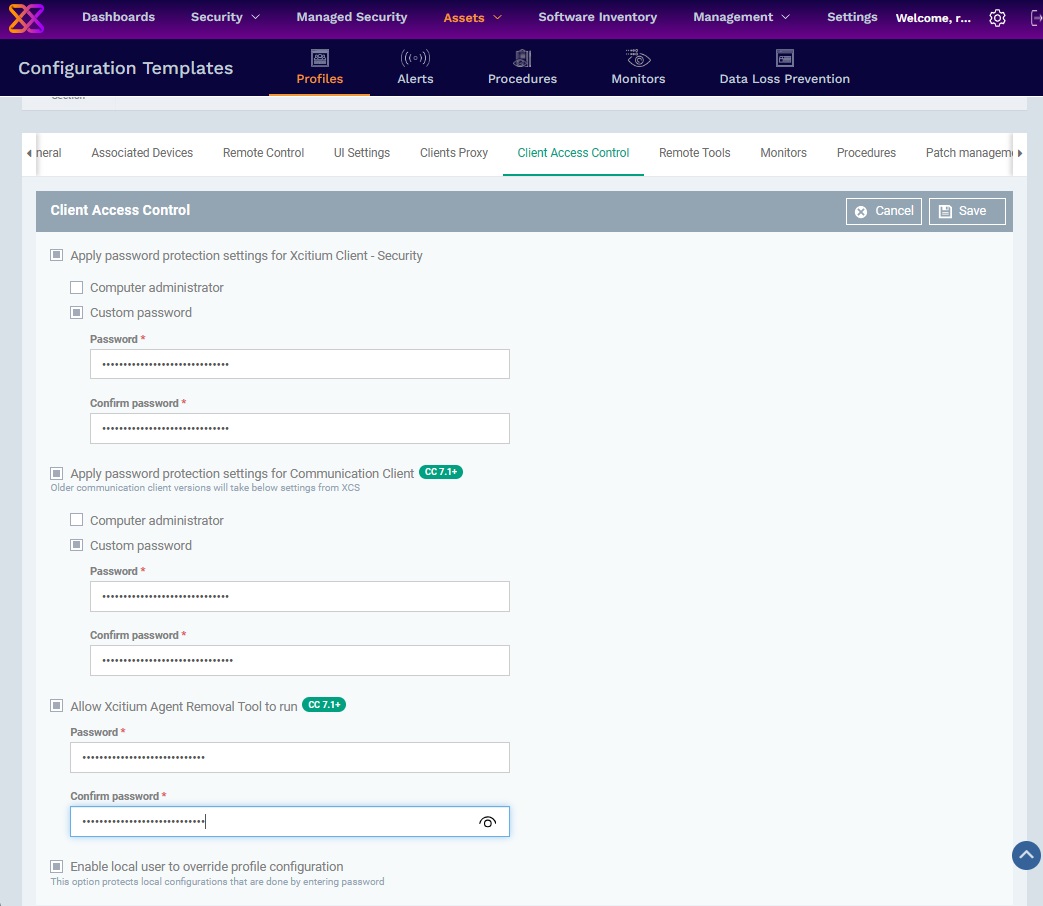Select the Client Access Control tab
The width and height of the screenshot is (1043, 906).
[x=573, y=153]
